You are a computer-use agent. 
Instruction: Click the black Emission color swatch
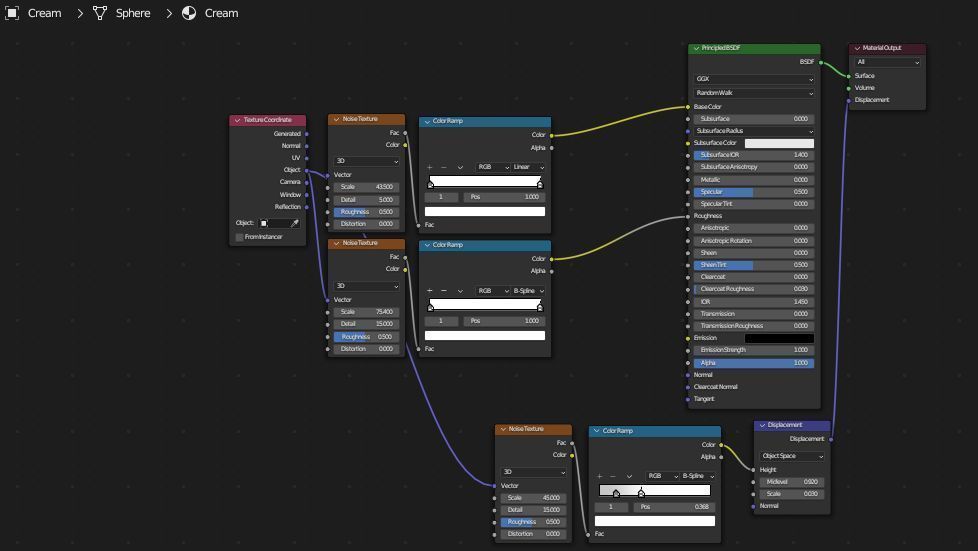point(779,338)
